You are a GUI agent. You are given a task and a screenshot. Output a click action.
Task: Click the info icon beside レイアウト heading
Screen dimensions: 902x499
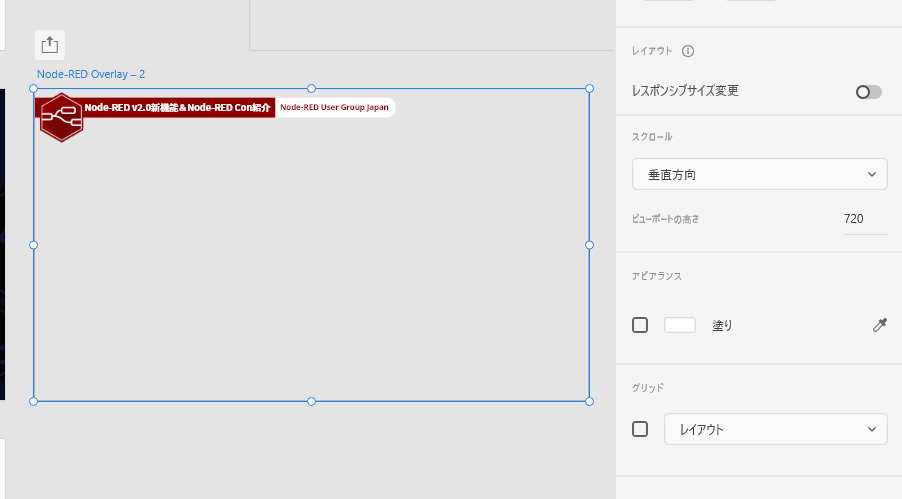pyautogui.click(x=688, y=51)
